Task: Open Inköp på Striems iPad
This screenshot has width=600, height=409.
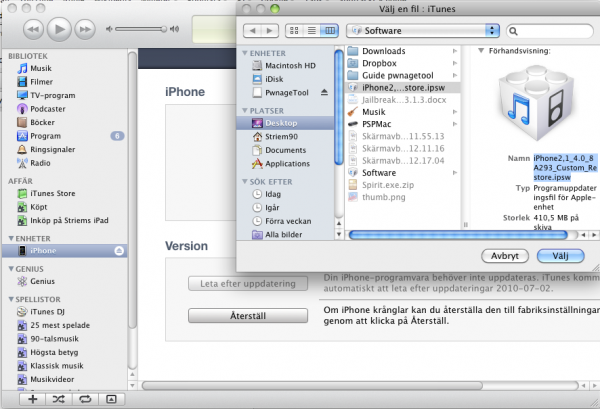Action: [x=63, y=220]
